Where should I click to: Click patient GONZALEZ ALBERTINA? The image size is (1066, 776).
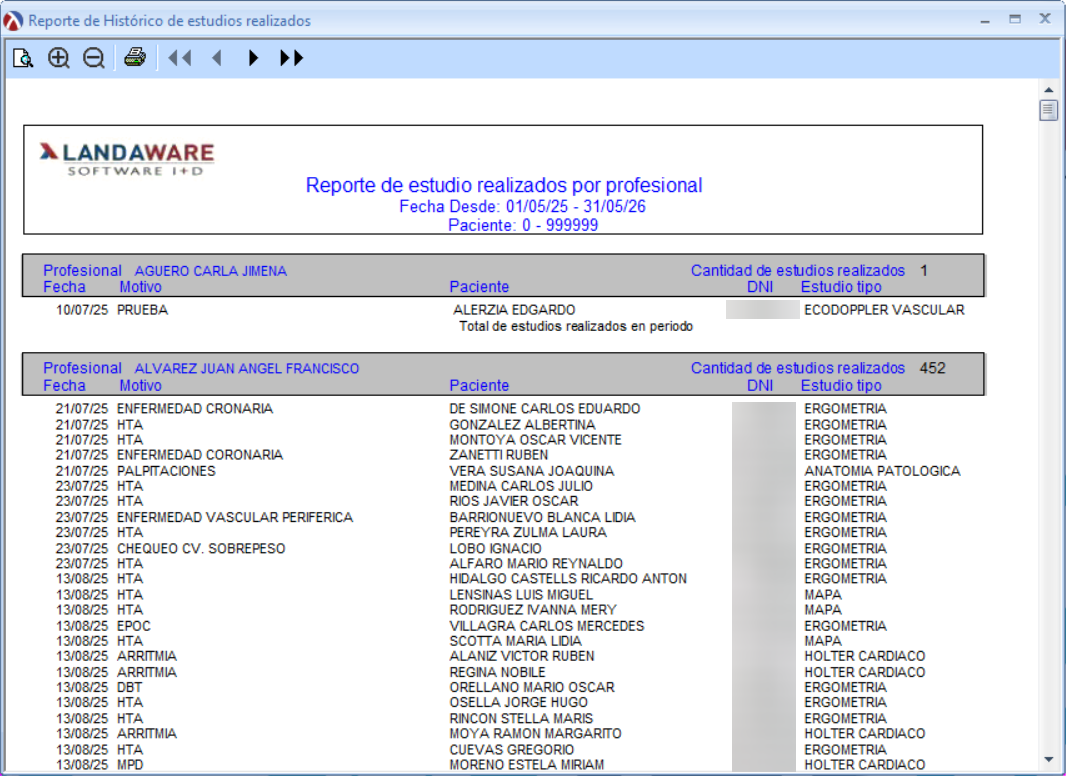[522, 425]
